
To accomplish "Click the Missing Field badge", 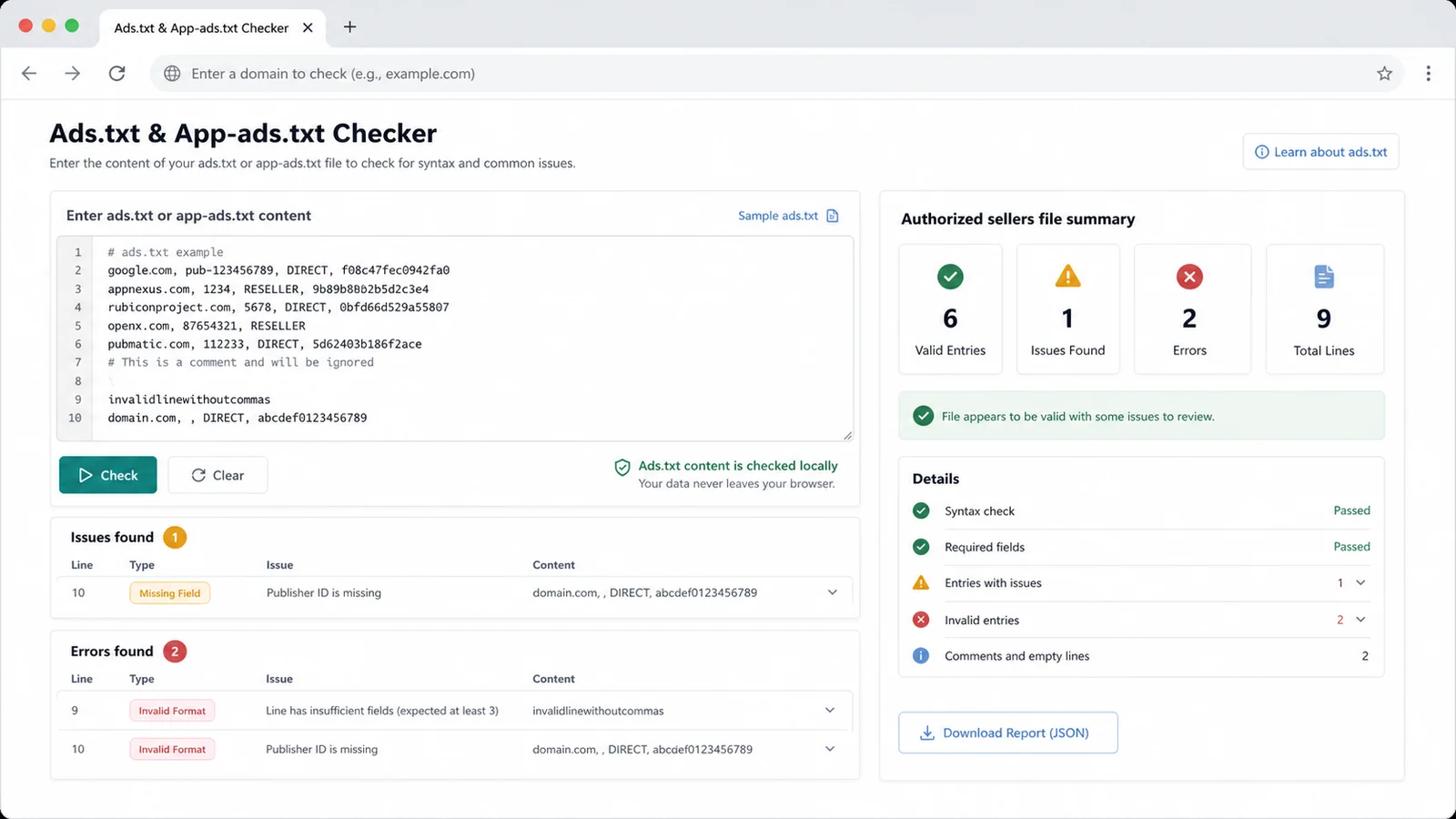I will [170, 593].
